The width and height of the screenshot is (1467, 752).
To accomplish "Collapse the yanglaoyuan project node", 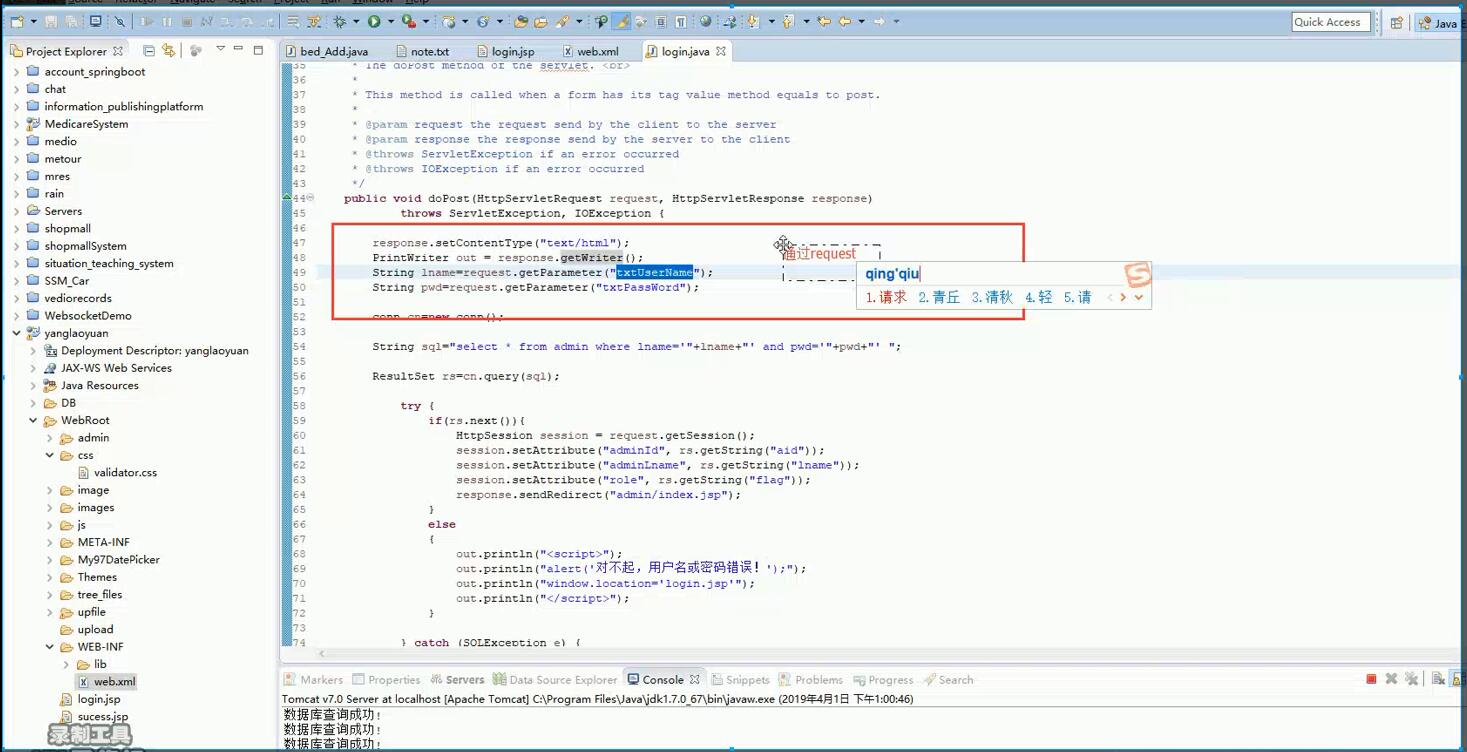I will [x=17, y=333].
